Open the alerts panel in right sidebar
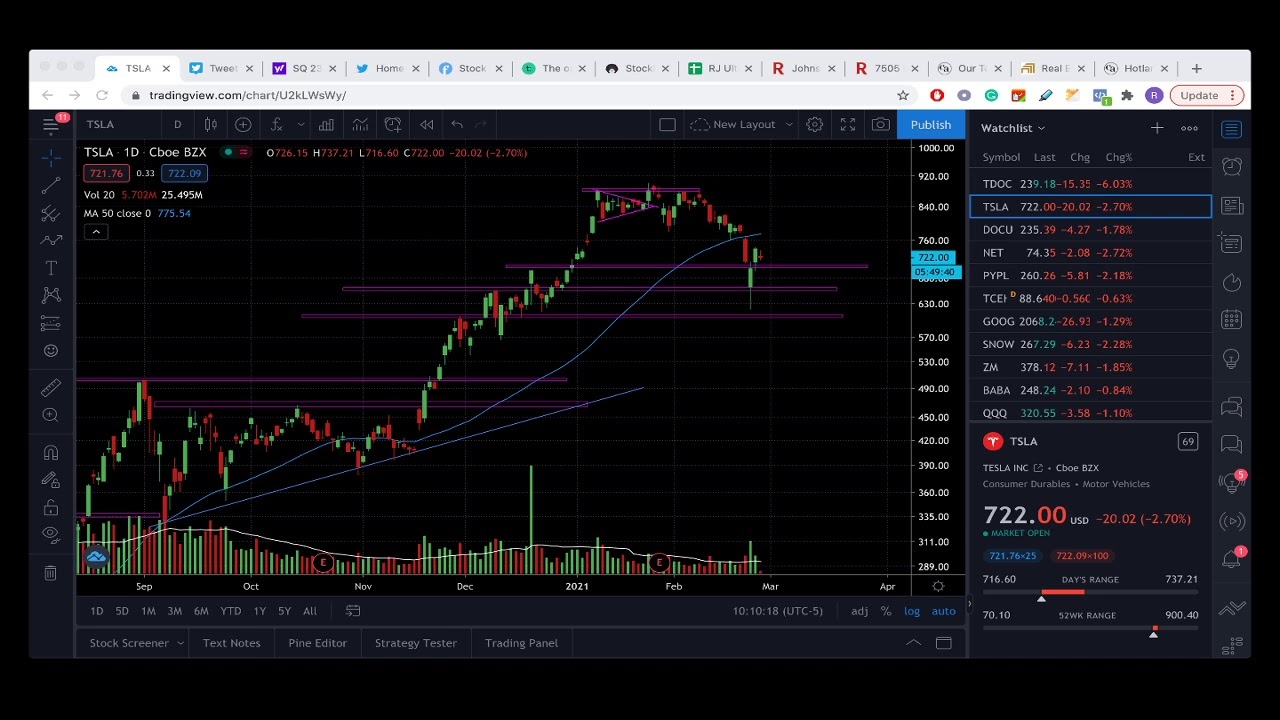This screenshot has width=1280, height=720. pos(1231,167)
